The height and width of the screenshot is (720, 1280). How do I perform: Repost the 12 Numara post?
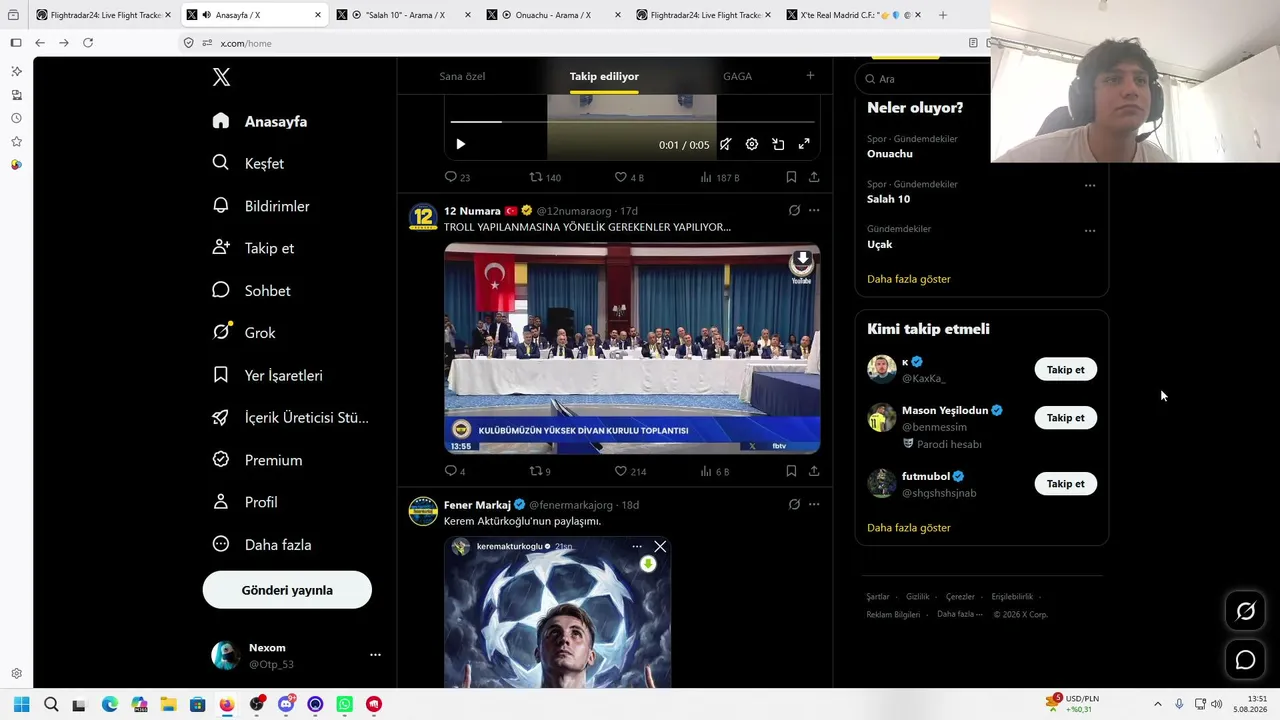click(540, 471)
